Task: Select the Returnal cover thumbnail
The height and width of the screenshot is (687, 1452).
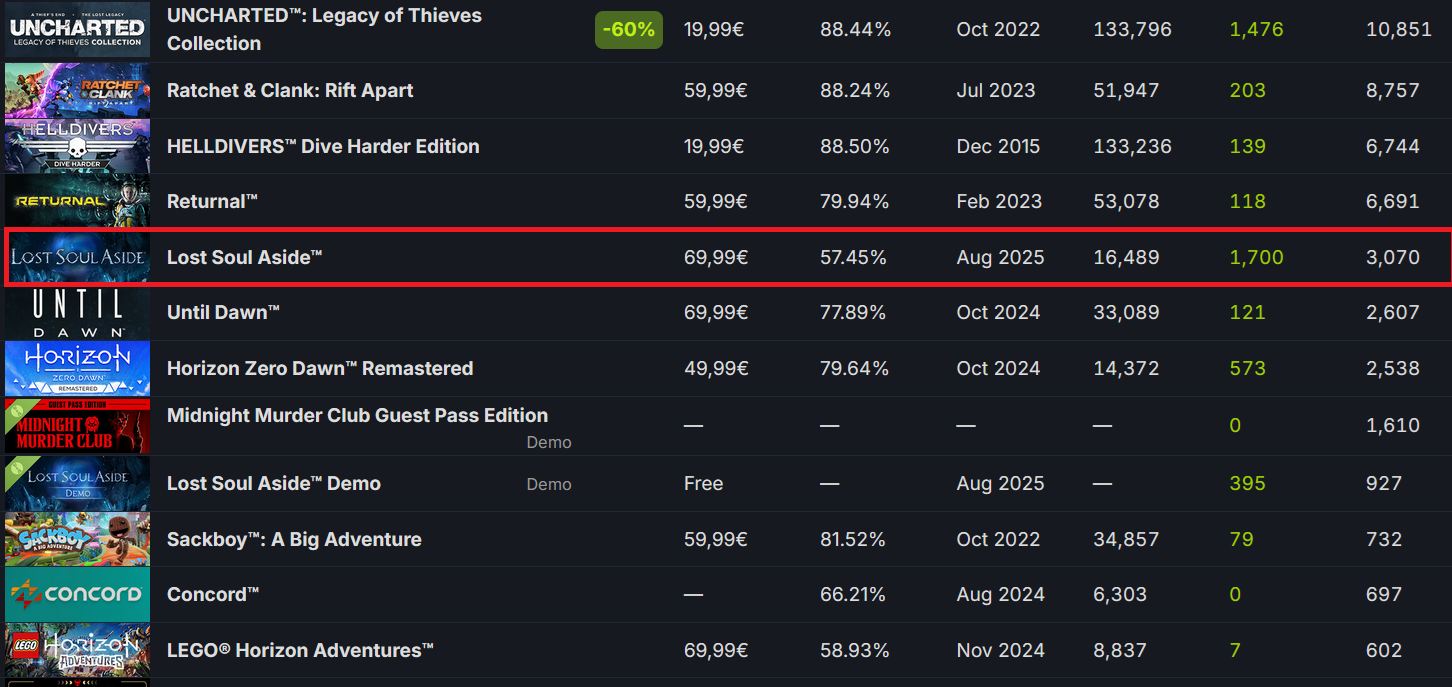Action: click(77, 201)
